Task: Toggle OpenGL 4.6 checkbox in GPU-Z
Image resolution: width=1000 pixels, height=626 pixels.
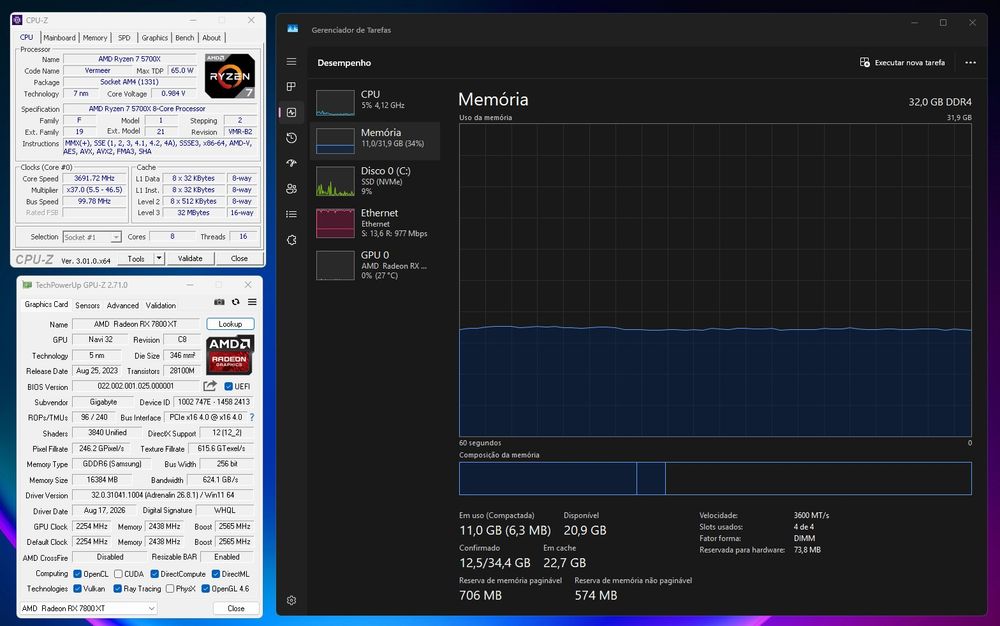Action: pos(205,588)
